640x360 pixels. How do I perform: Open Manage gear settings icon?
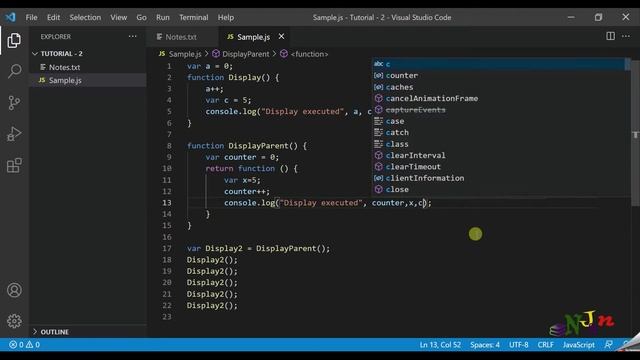[14, 321]
